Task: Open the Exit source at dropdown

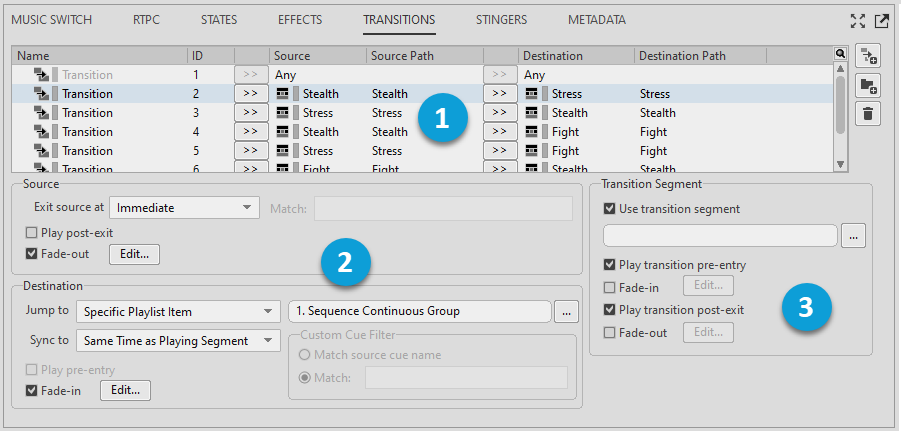Action: coord(184,208)
